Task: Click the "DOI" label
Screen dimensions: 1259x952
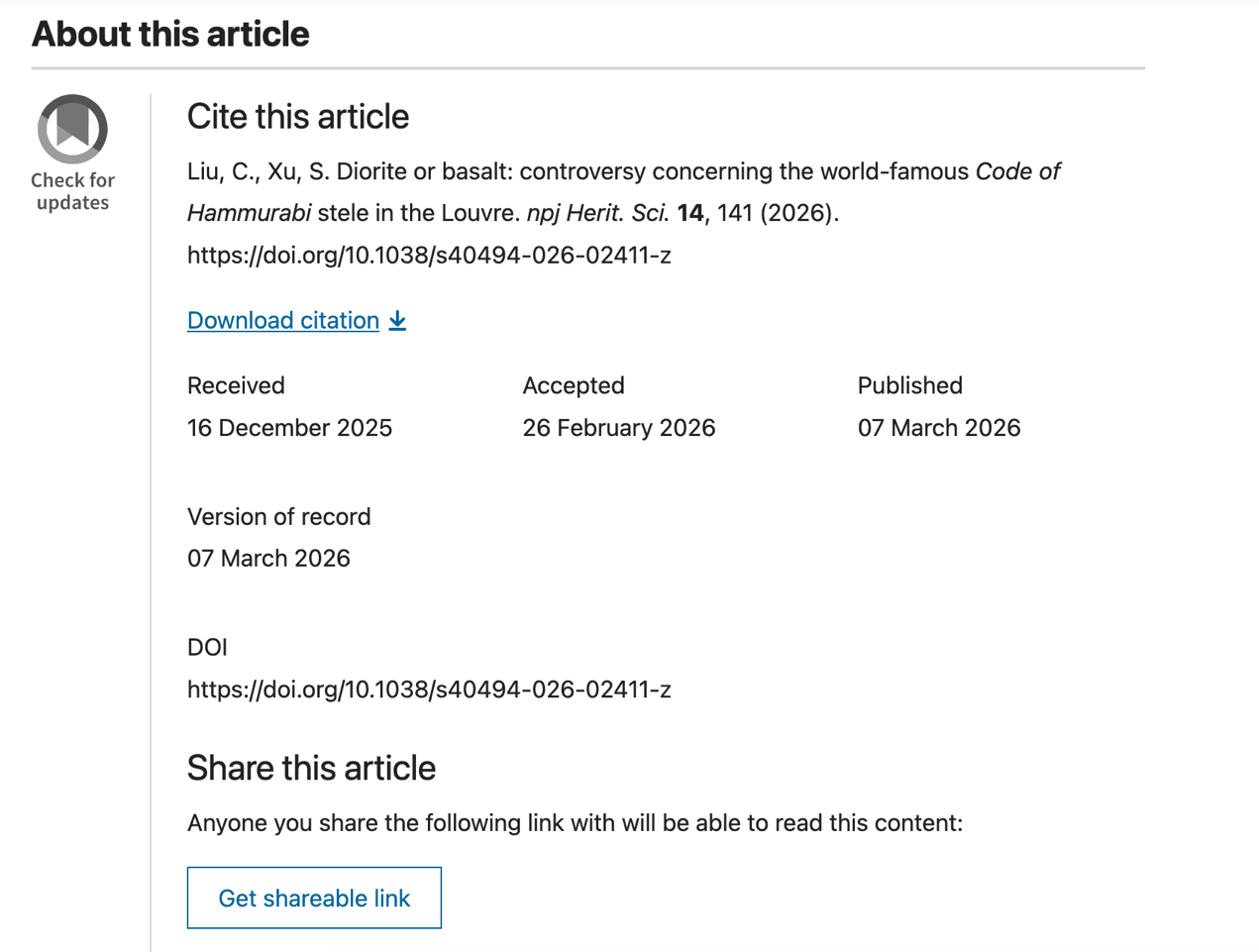Action: click(207, 648)
